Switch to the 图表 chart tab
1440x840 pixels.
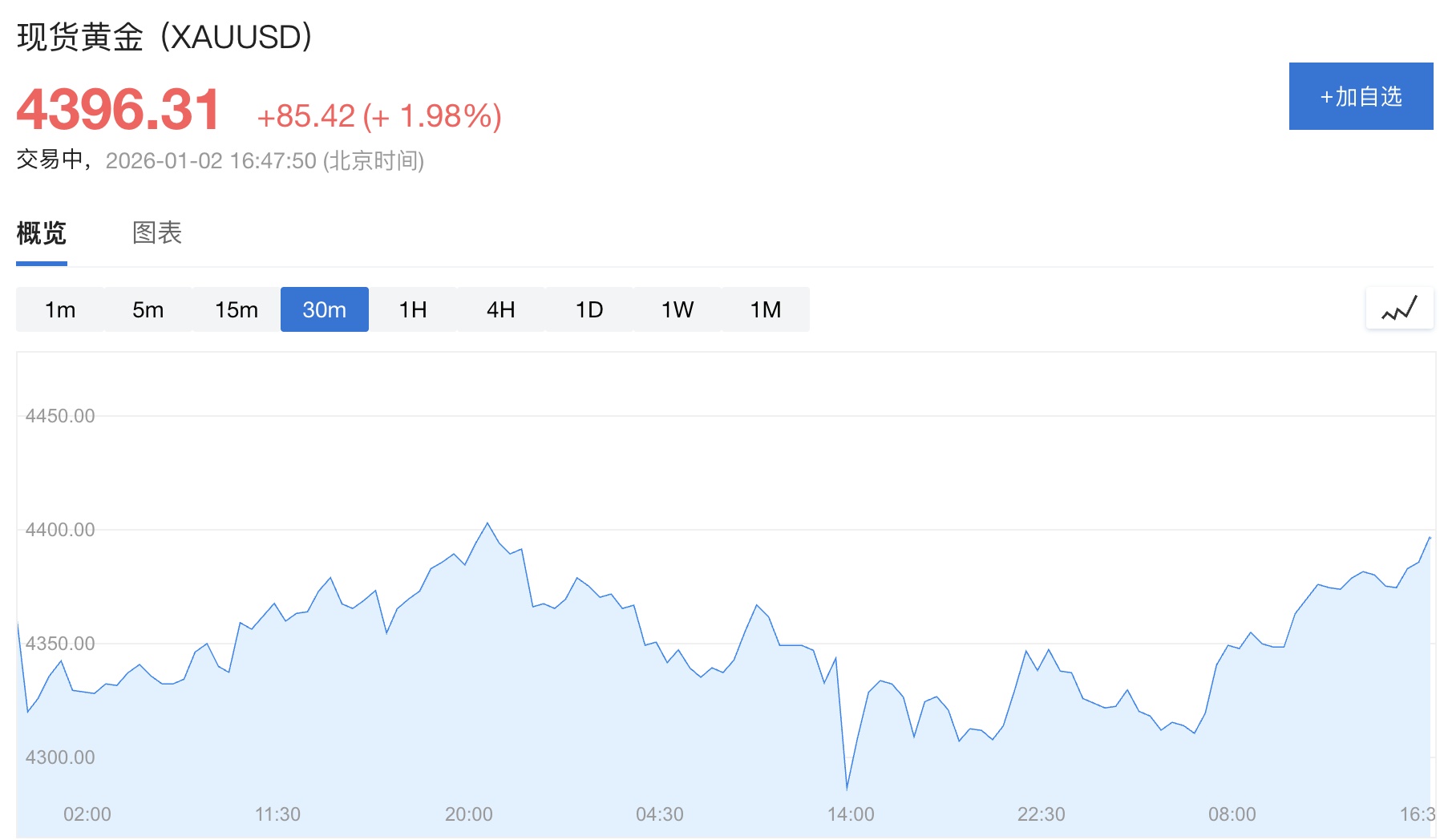click(x=157, y=233)
